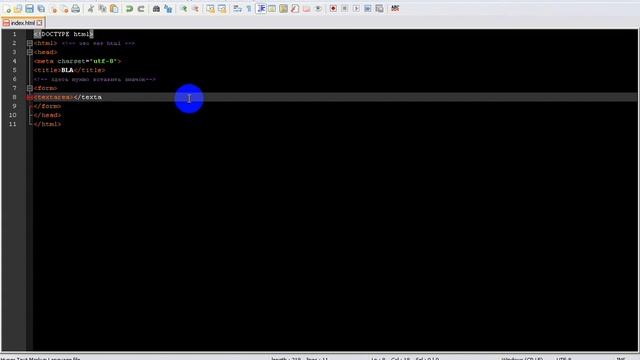640x360 pixels.
Task: Create a new file with the New icon
Action: tap(7, 9)
